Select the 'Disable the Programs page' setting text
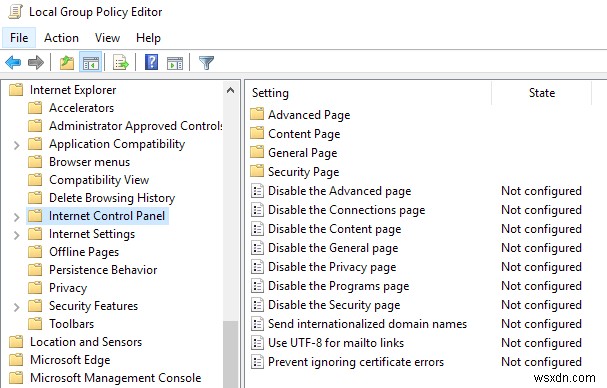607x388 pixels. [x=338, y=286]
